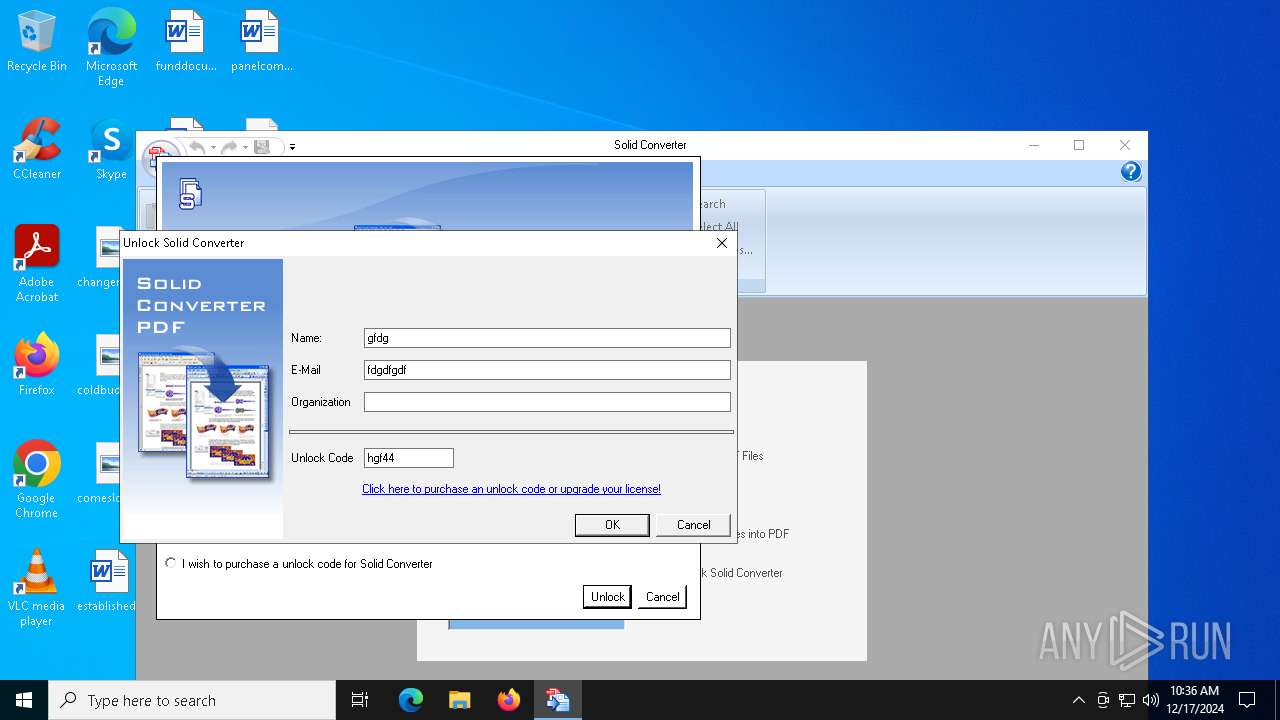Image resolution: width=1280 pixels, height=720 pixels.
Task: Click the Unlock button behind the dialog
Action: click(607, 597)
